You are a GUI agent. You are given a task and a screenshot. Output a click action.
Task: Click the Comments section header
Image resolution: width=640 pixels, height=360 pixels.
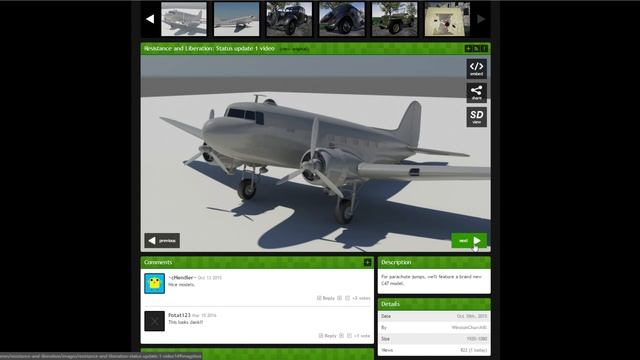point(257,262)
